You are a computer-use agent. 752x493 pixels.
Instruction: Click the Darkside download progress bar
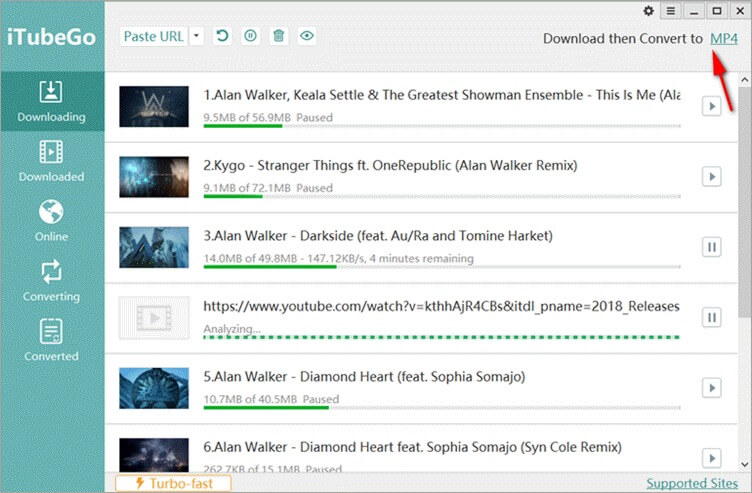(x=442, y=267)
